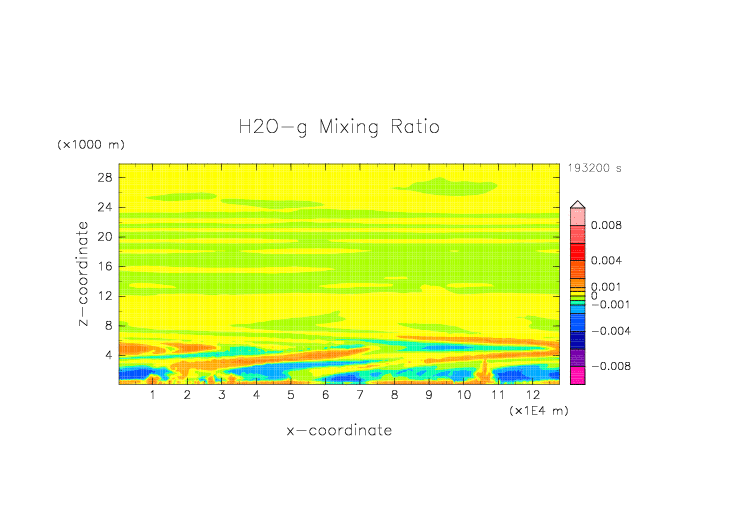Click y-axis tick label 16
This screenshot has height=532, width=752.
pyautogui.click(x=104, y=266)
